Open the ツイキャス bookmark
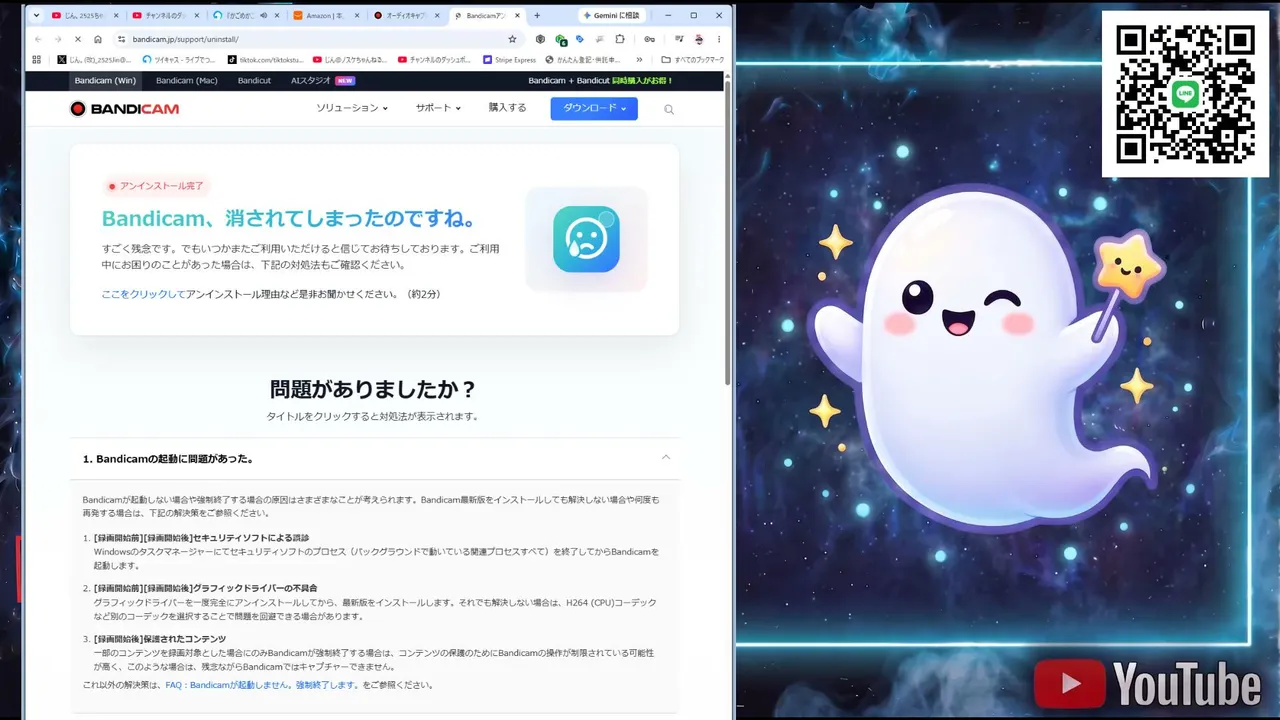1280x720 pixels. (x=179, y=60)
